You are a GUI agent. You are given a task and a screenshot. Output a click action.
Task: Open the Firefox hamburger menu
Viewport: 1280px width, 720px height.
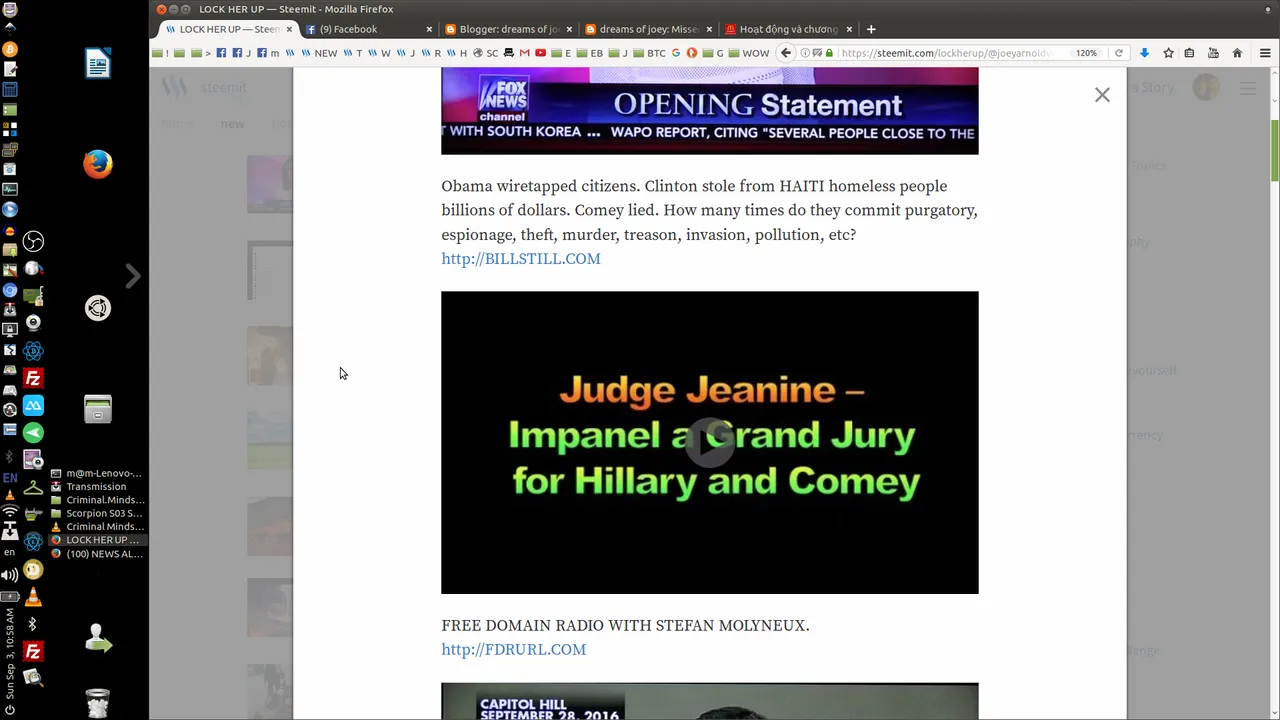1265,53
